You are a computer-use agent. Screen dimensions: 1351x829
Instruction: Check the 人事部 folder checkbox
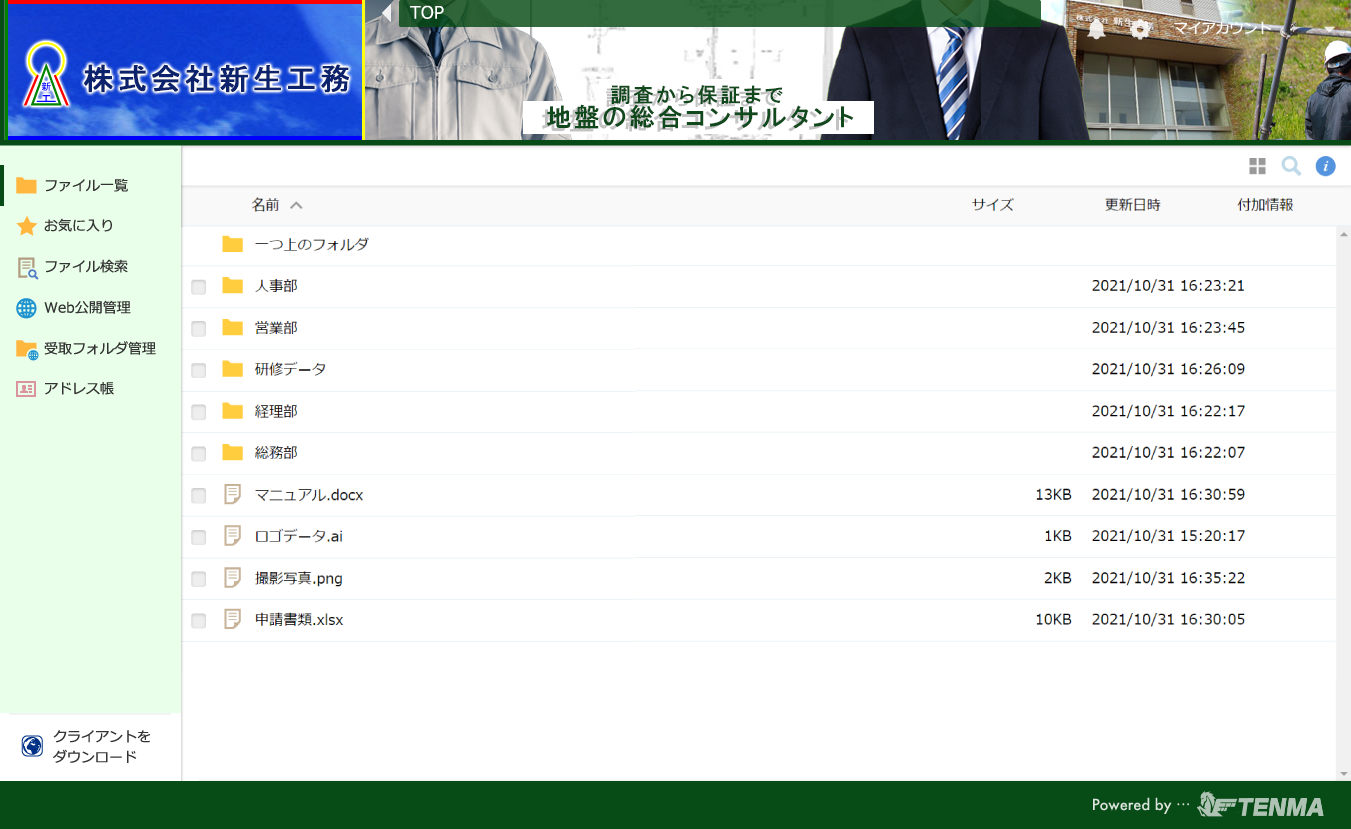pos(199,287)
